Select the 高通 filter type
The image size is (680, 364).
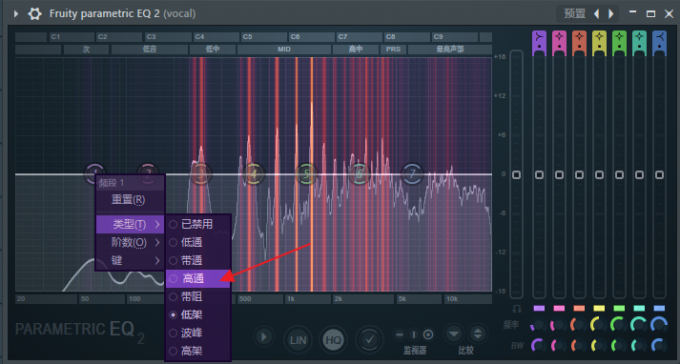(x=198, y=279)
